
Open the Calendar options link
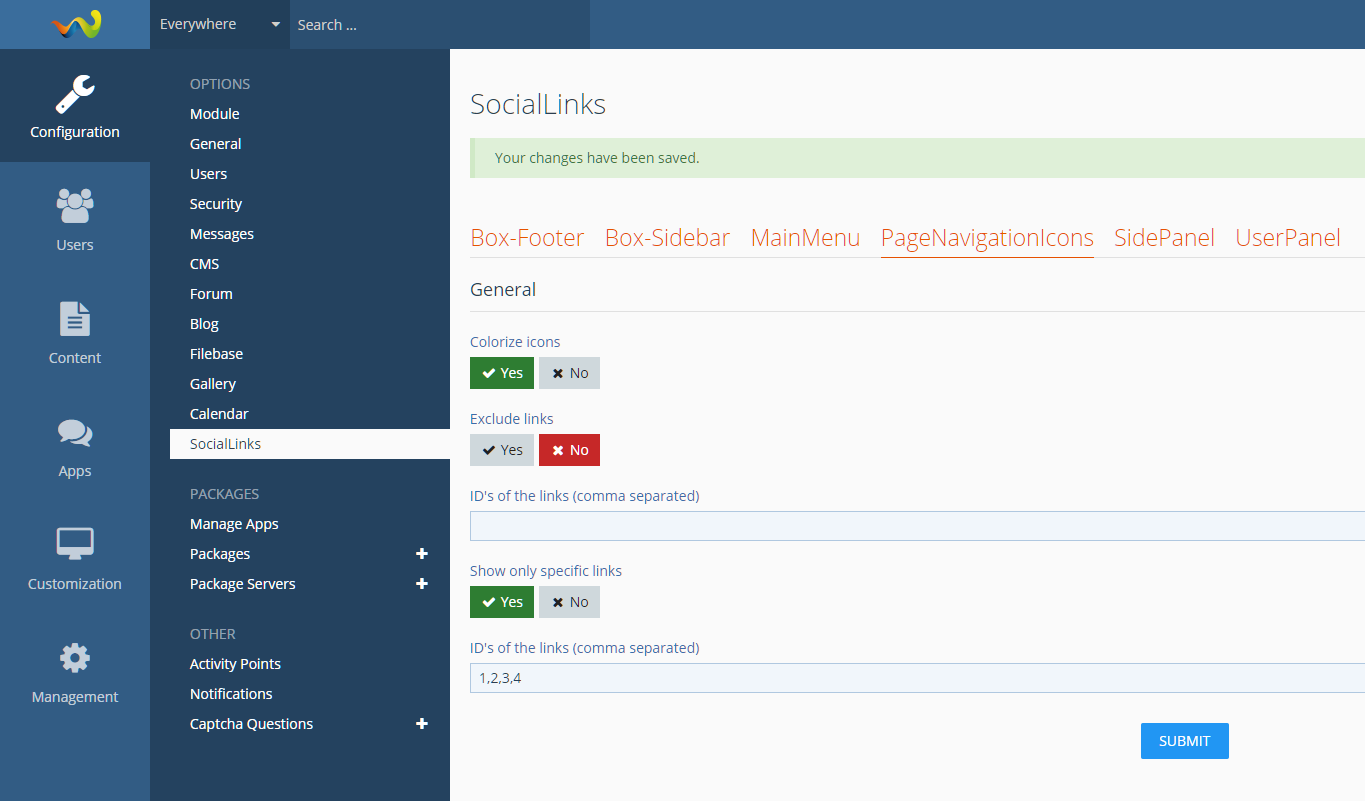pyautogui.click(x=219, y=414)
